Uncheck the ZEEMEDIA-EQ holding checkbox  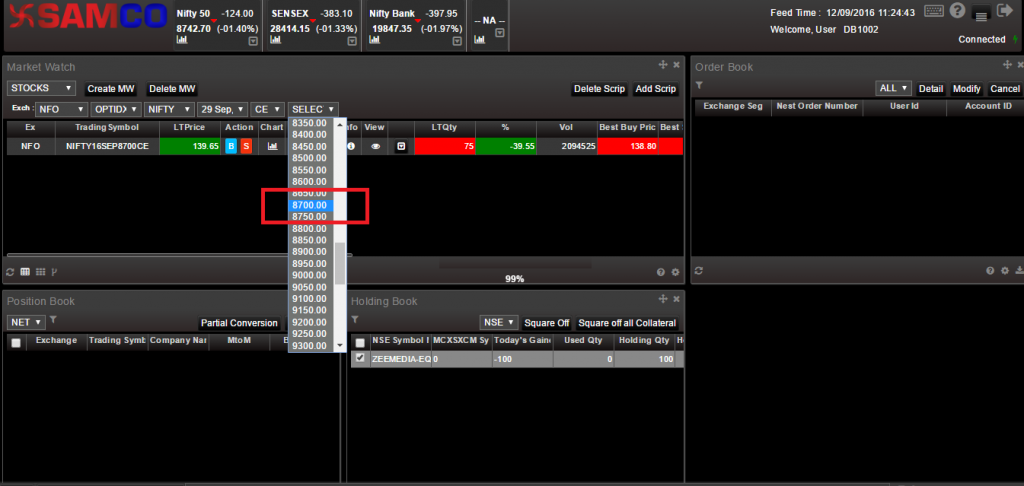click(360, 358)
